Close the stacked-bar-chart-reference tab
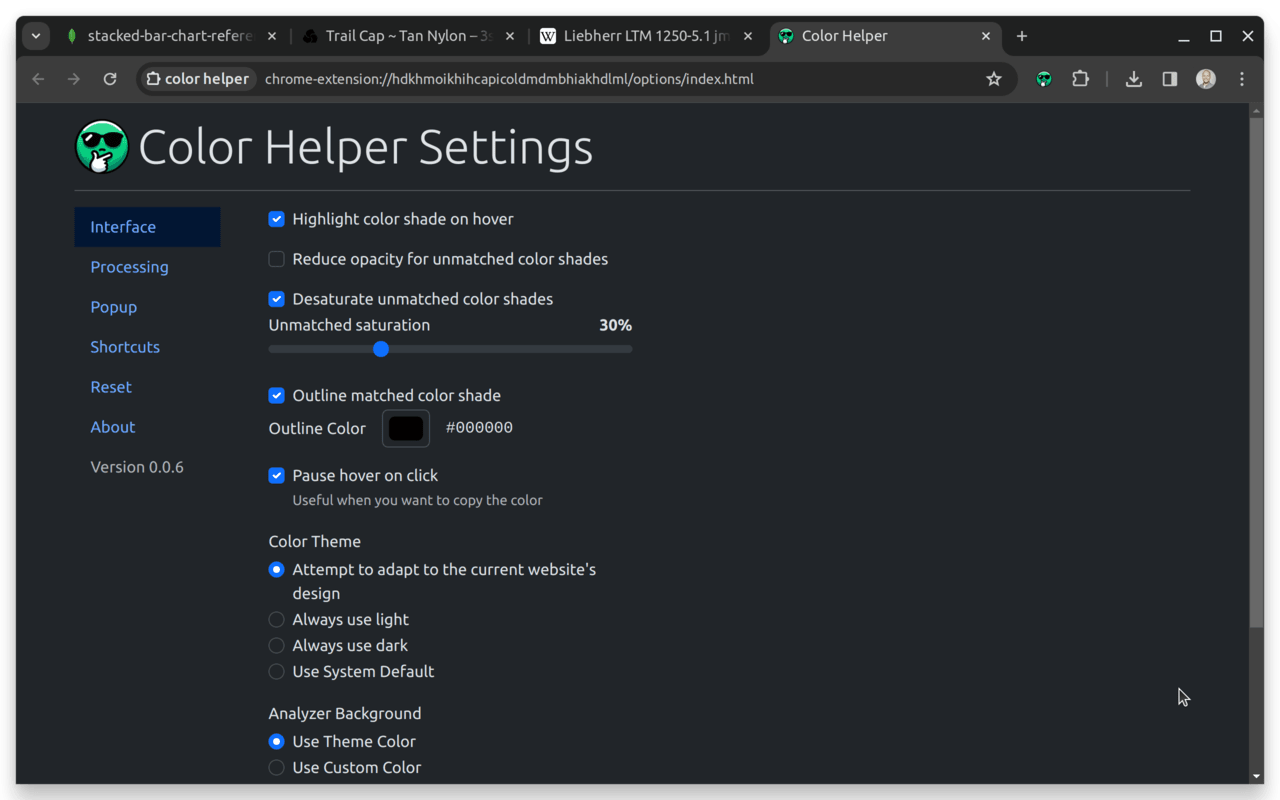1280x800 pixels. coord(272,36)
